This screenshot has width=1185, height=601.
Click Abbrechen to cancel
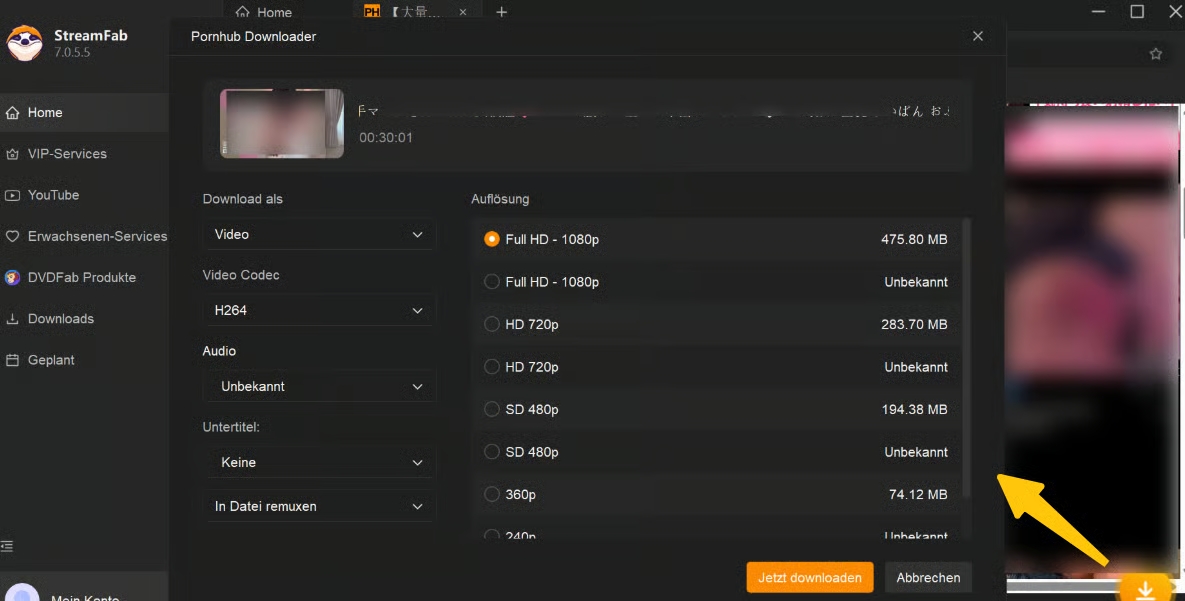[x=928, y=578]
